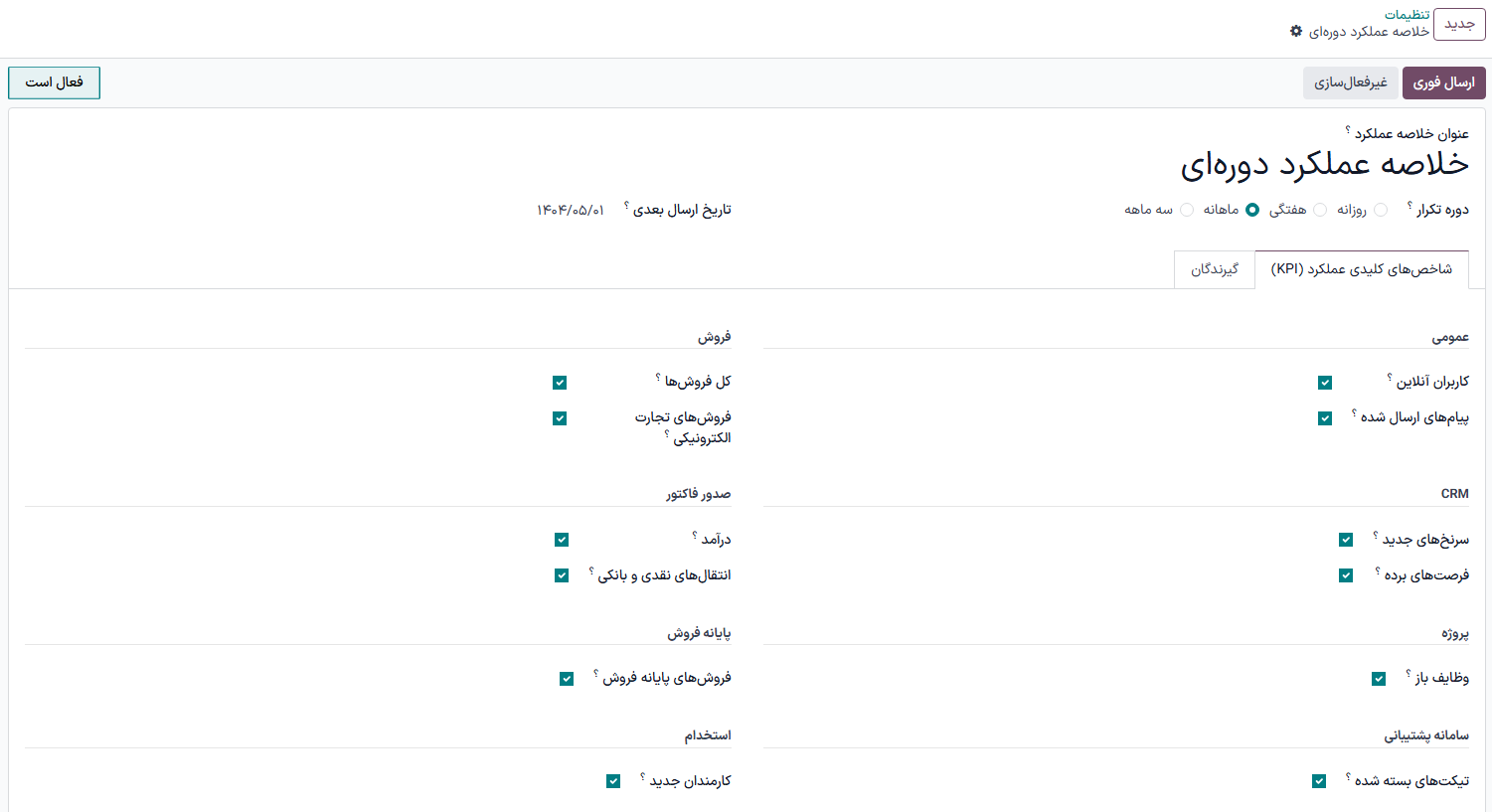Screen dimensions: 1492x812
Task: Click the help icon beside تیکت‌های بسته شده
Action: 1348,776
